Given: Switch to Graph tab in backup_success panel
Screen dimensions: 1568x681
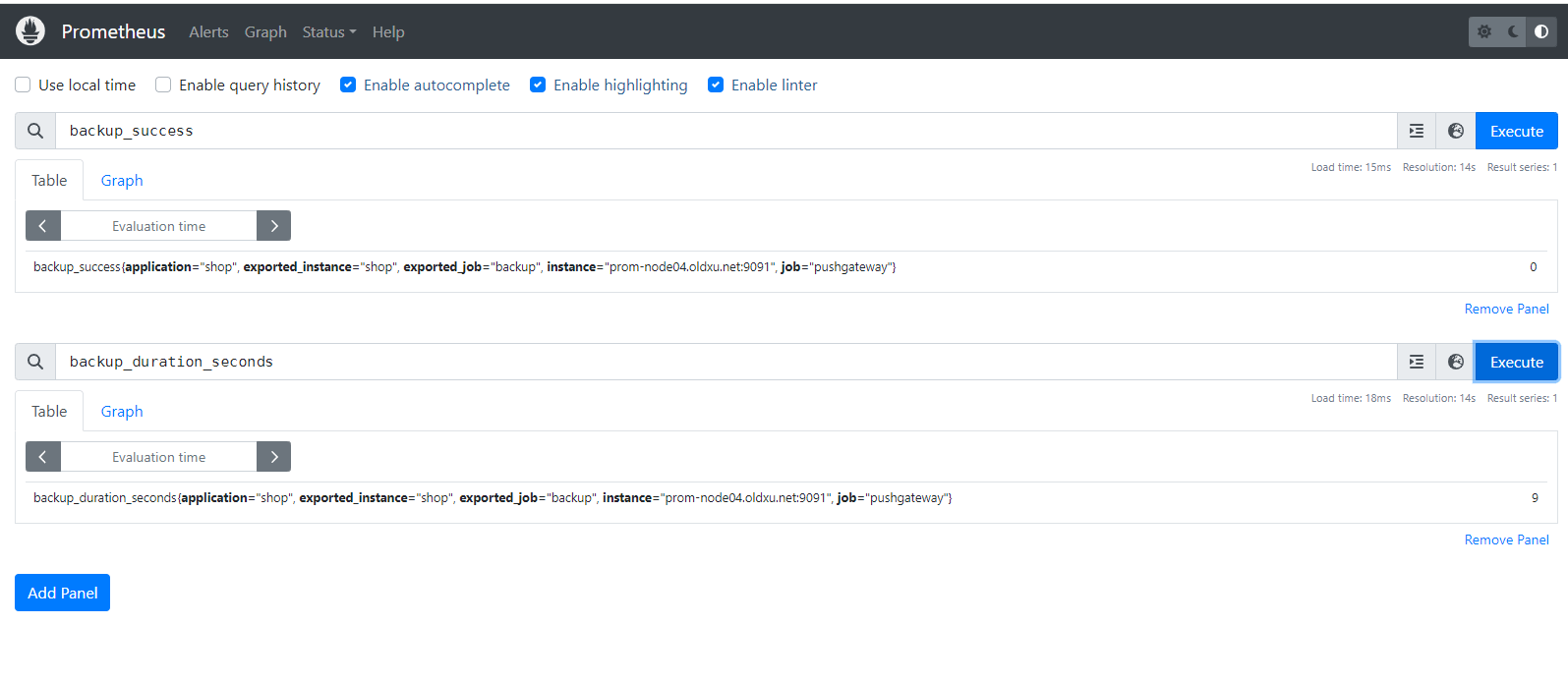Looking at the screenshot, I should pos(122,181).
